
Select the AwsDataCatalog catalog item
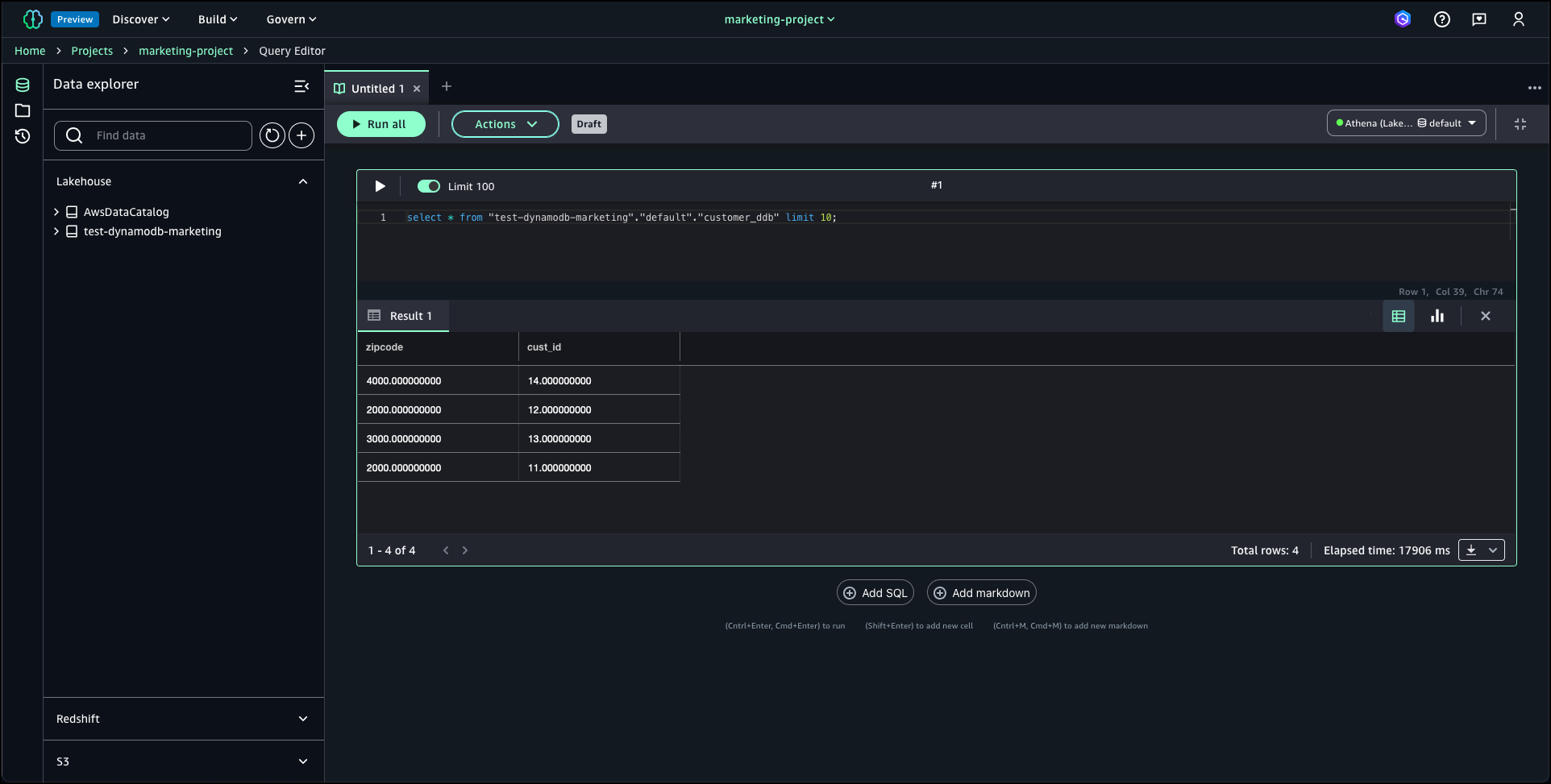tap(127, 212)
